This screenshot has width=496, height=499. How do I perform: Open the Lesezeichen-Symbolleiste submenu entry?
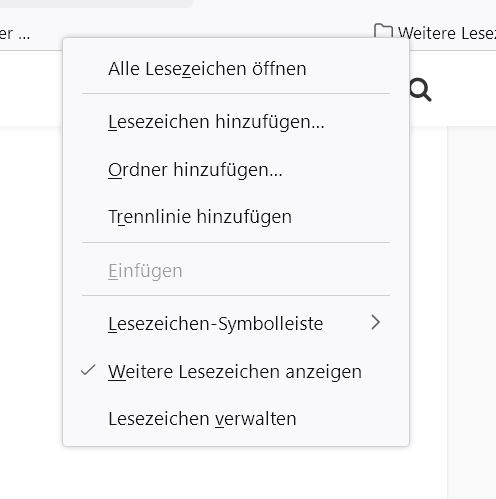[x=236, y=324]
